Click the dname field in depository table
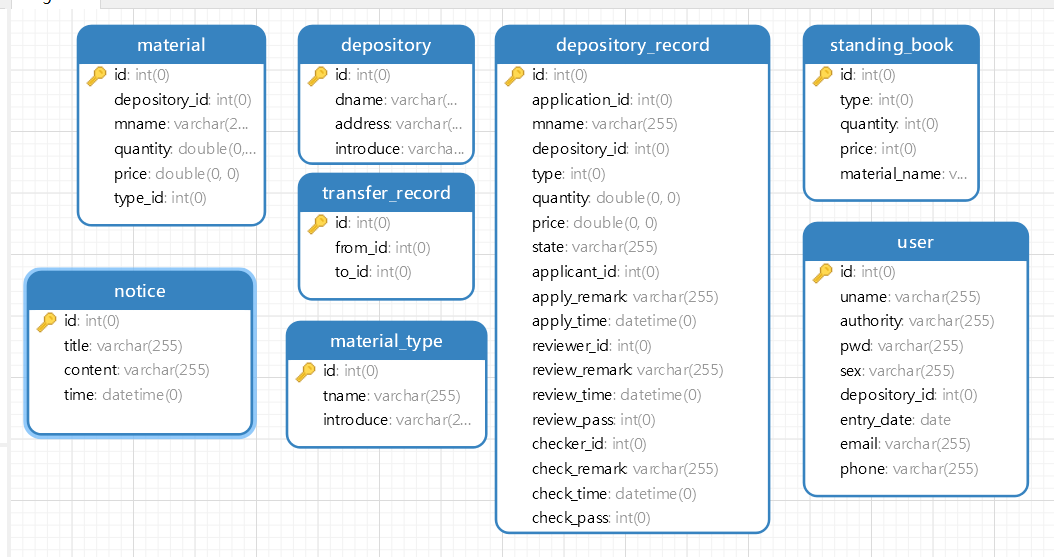Screen dimensions: 1054x557 [x=397, y=100]
